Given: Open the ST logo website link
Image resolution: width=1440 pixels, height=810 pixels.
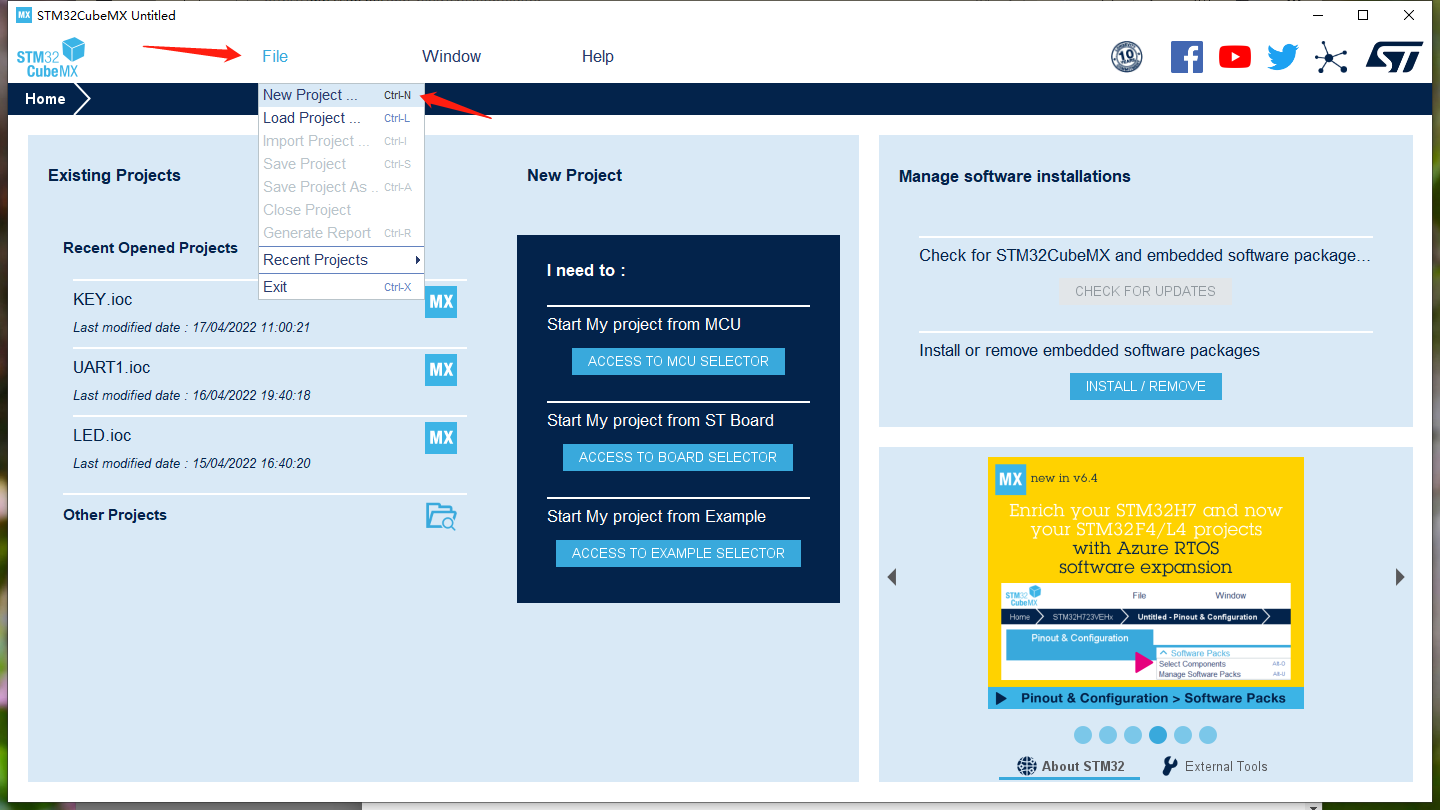Looking at the screenshot, I should 1394,57.
